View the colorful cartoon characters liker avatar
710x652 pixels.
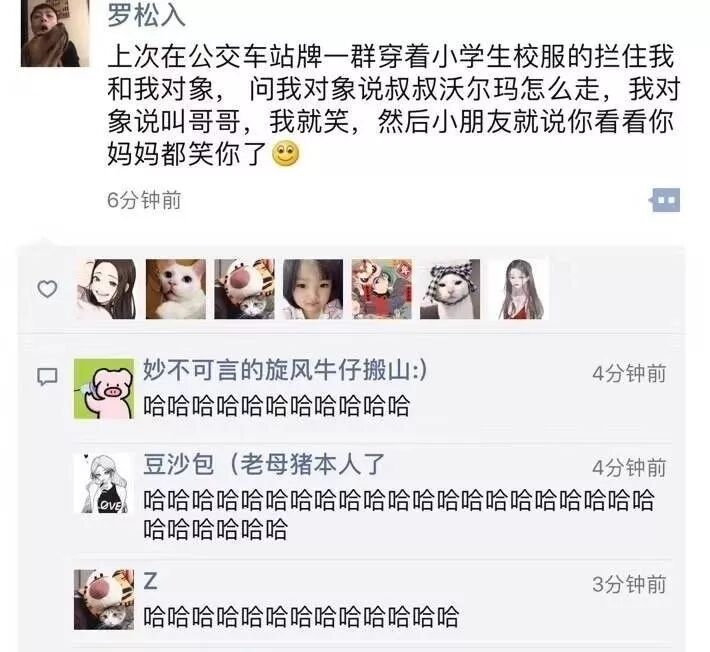click(x=382, y=289)
